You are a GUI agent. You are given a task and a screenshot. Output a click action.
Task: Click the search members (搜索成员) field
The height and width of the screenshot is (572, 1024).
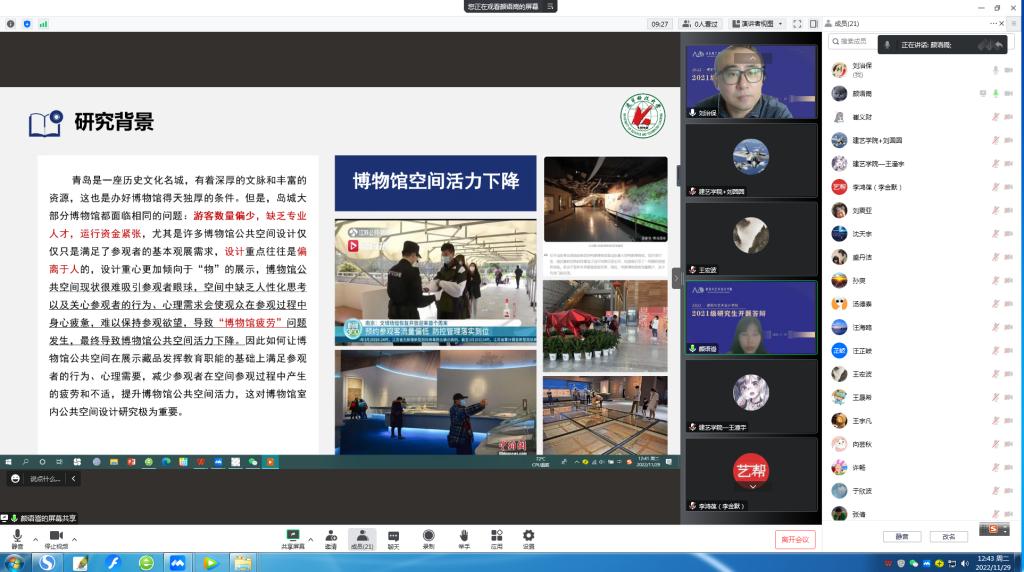point(852,41)
